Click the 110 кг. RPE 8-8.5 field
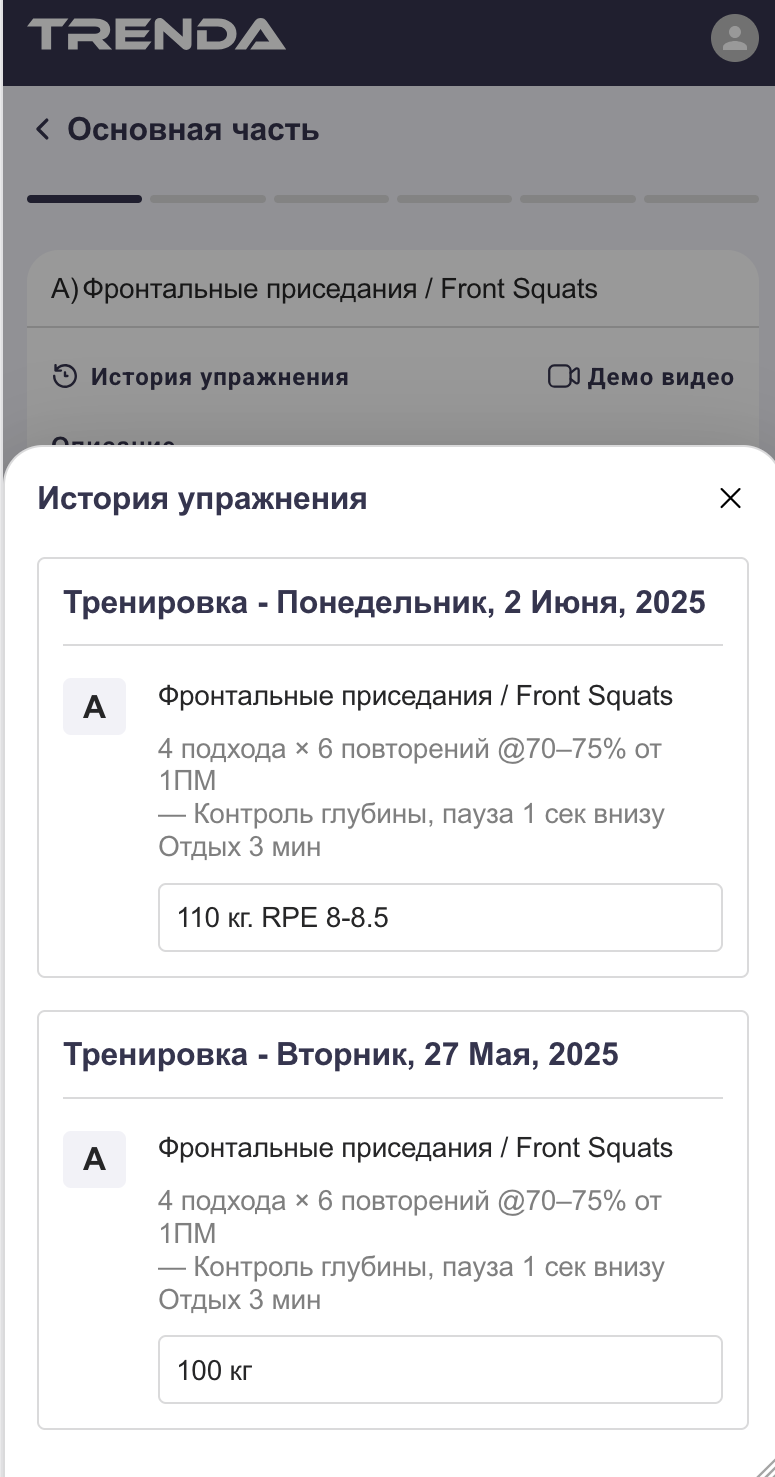 (x=440, y=917)
